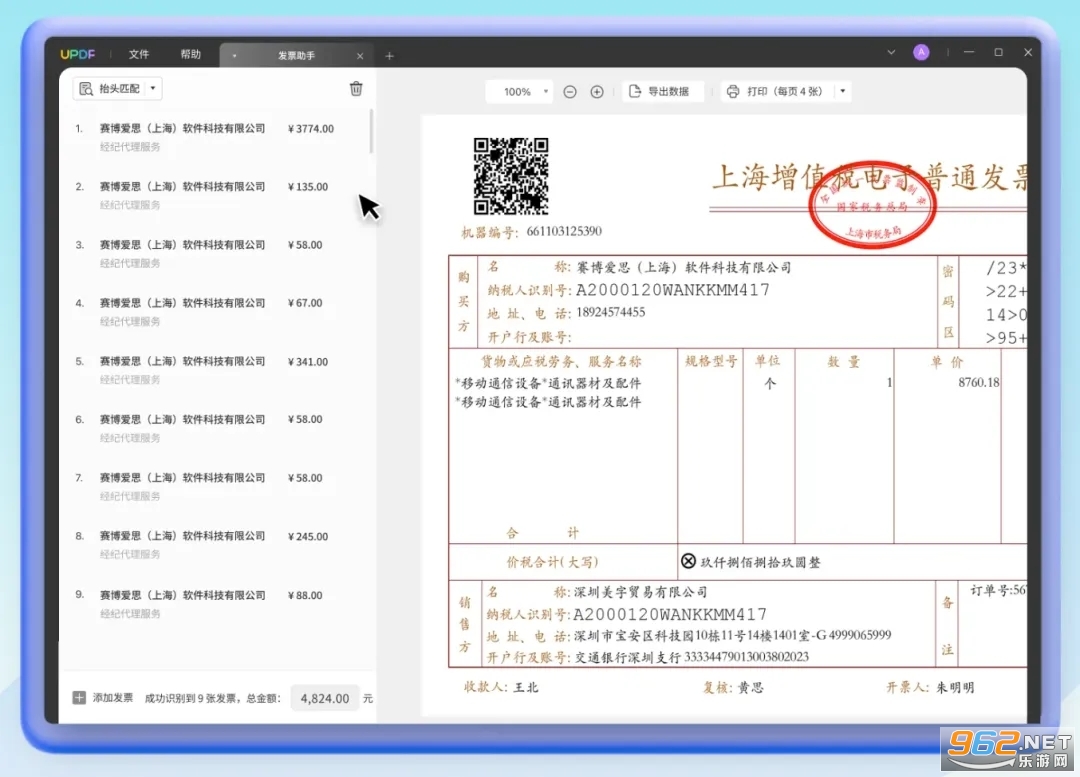Close the 发票助手 tab
The image size is (1080, 777).
pos(360,56)
